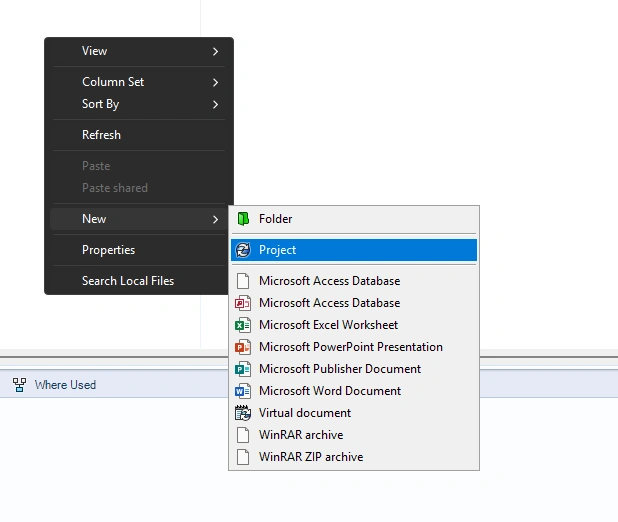
Task: Click the Microsoft Word Document icon
Action: click(242, 391)
